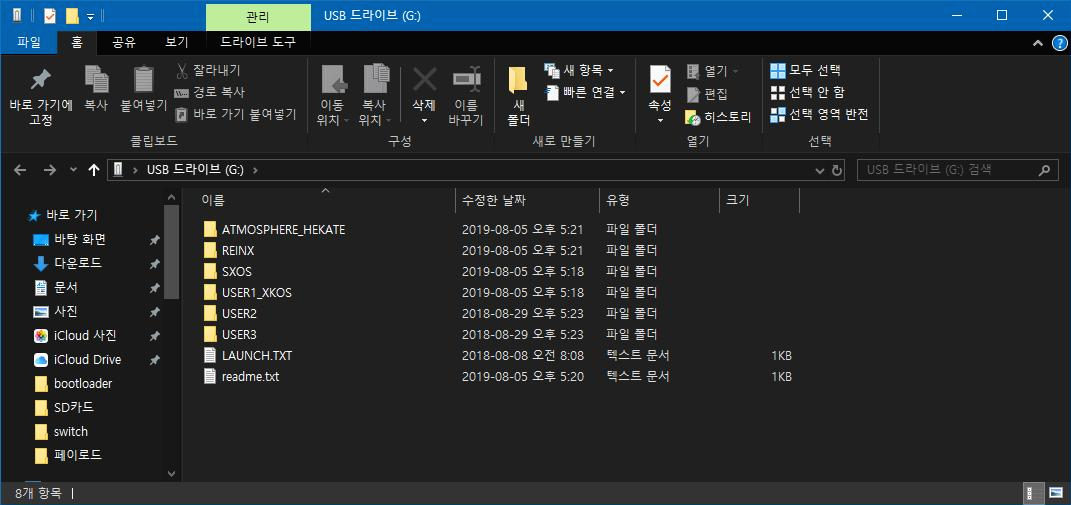
Task: Open Recent Locations dropdown arrow
Action: [x=73, y=170]
